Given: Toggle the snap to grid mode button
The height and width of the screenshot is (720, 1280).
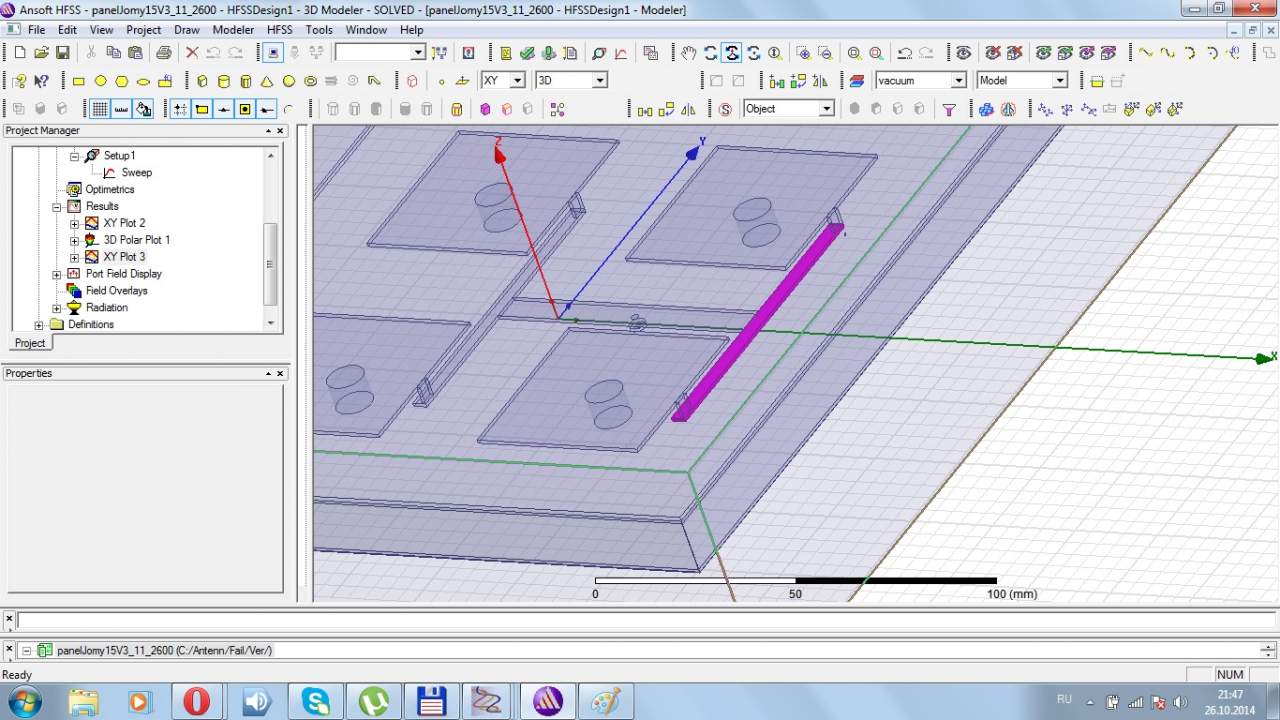Looking at the screenshot, I should 180,109.
